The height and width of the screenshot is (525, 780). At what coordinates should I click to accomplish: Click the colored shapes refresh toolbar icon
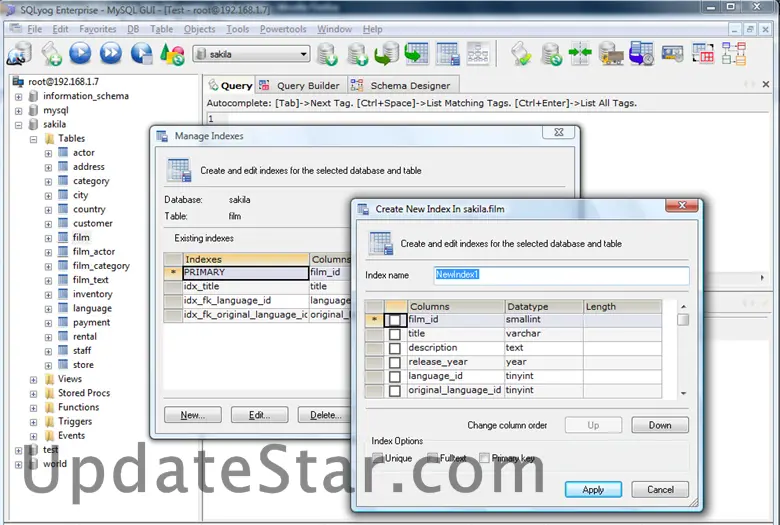pyautogui.click(x=172, y=54)
